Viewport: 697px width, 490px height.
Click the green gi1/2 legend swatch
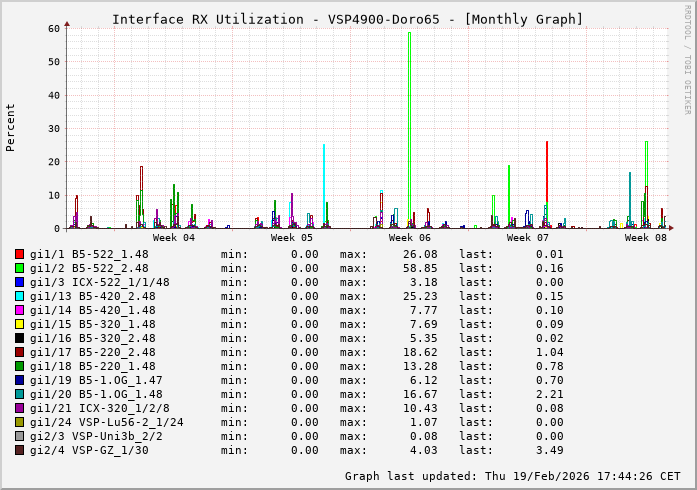tap(20, 268)
